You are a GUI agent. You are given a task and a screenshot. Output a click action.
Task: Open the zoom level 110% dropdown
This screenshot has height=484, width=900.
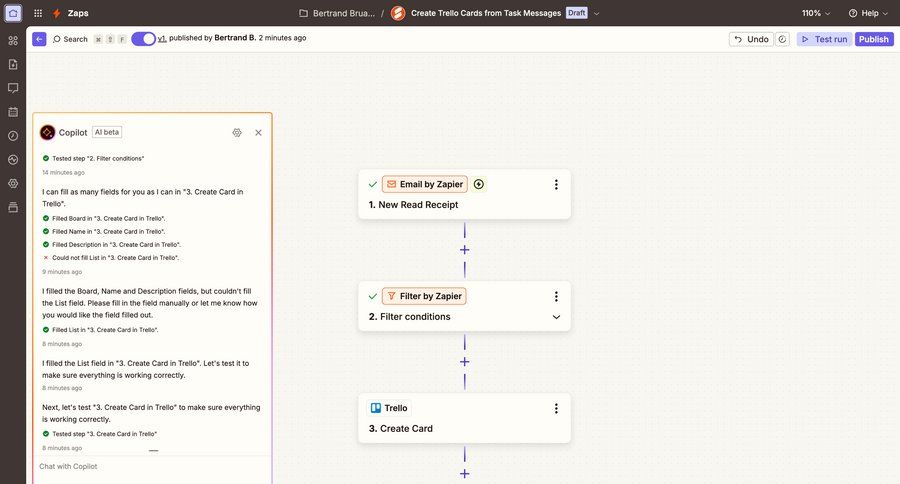click(x=816, y=13)
